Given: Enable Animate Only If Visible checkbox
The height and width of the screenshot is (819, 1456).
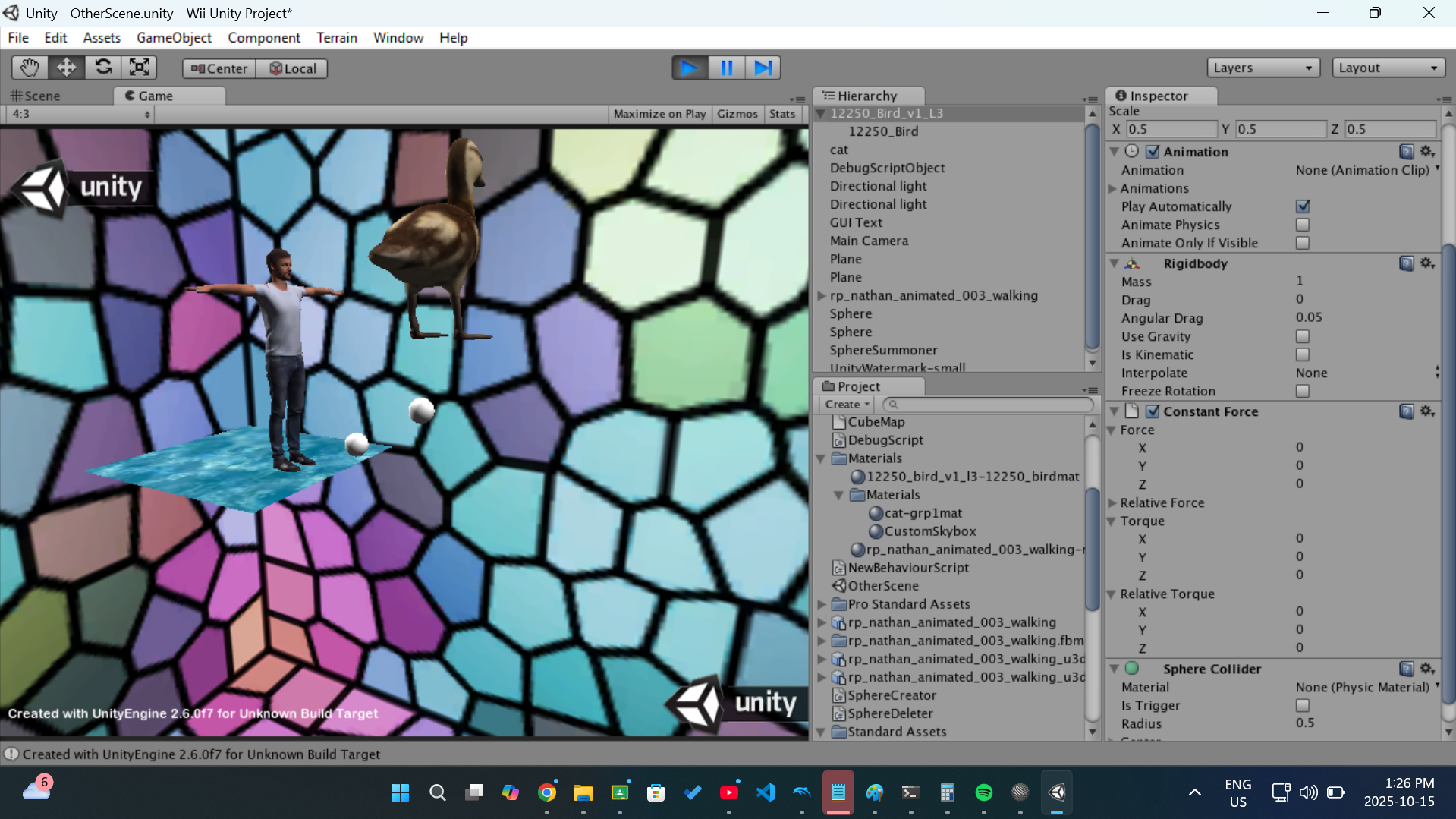Looking at the screenshot, I should (1303, 243).
